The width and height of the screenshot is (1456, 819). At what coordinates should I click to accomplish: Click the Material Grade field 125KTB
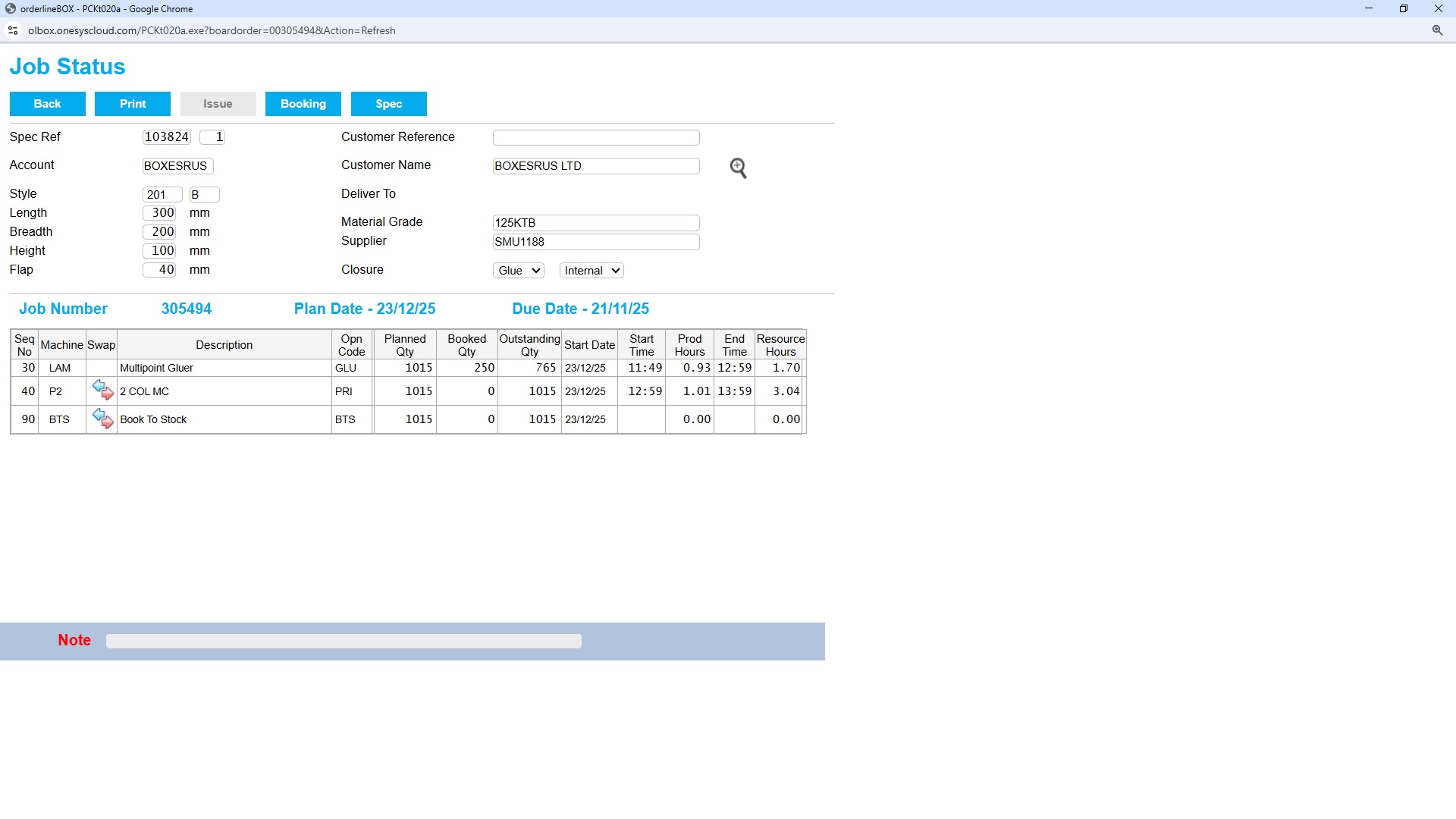[x=595, y=223]
